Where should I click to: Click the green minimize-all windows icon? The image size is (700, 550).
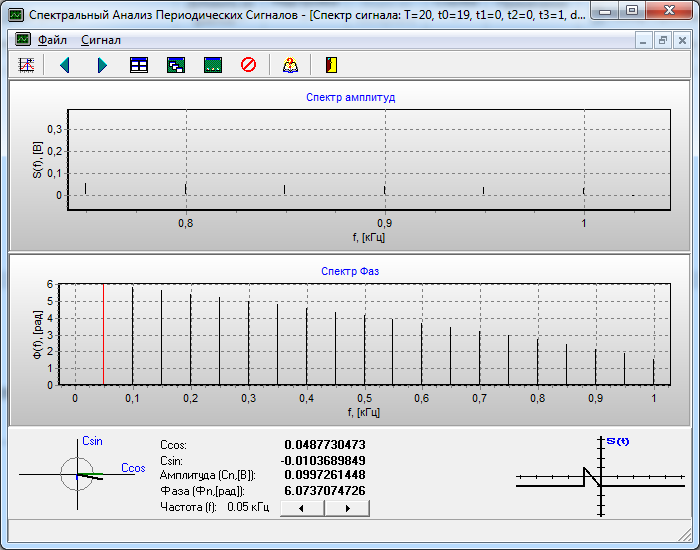pyautogui.click(x=212, y=65)
